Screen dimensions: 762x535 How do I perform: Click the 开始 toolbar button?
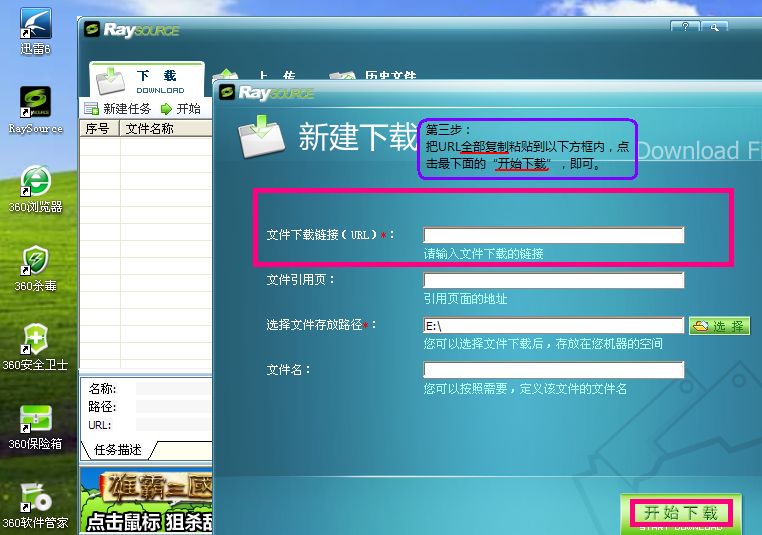tap(180, 108)
